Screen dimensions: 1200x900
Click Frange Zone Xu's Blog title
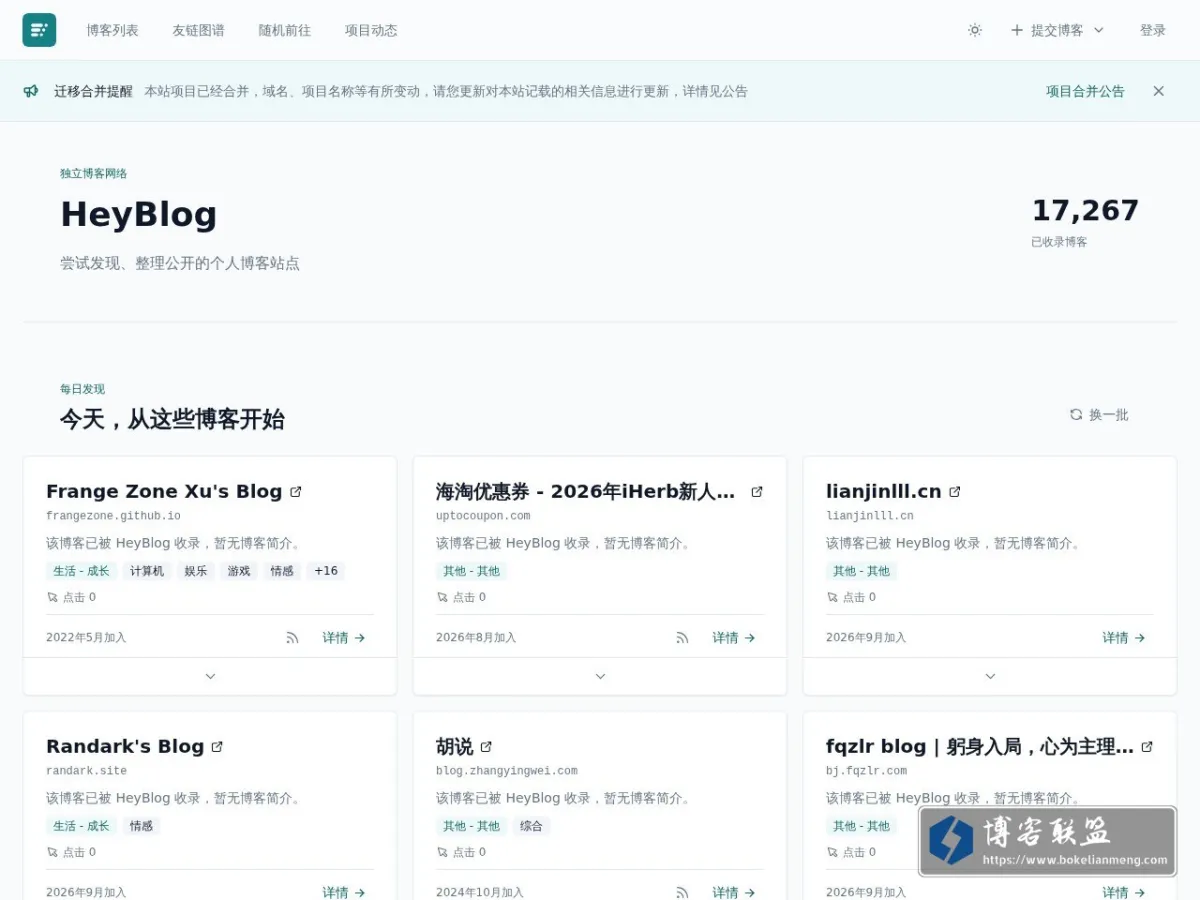click(164, 491)
